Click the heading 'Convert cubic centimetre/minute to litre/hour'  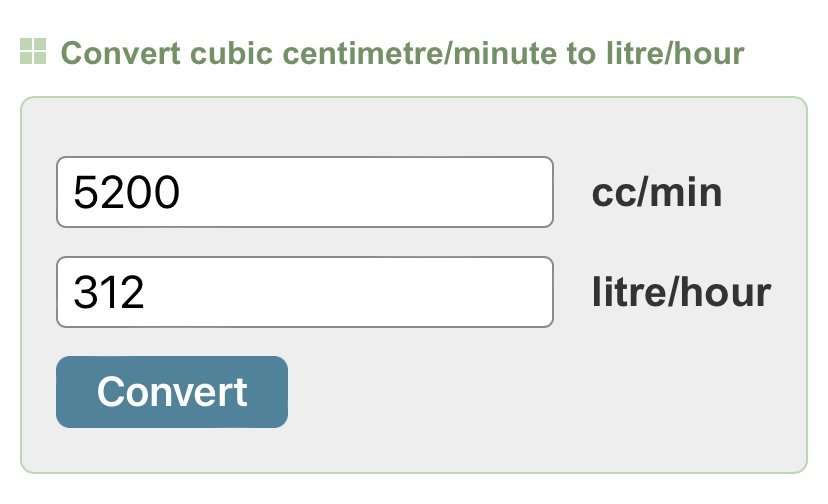point(402,53)
